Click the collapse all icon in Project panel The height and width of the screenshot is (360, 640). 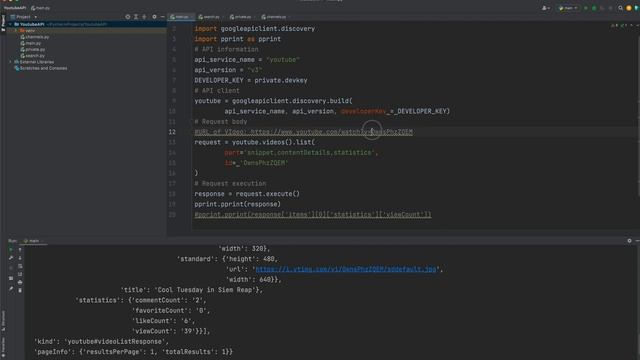tap(144, 17)
